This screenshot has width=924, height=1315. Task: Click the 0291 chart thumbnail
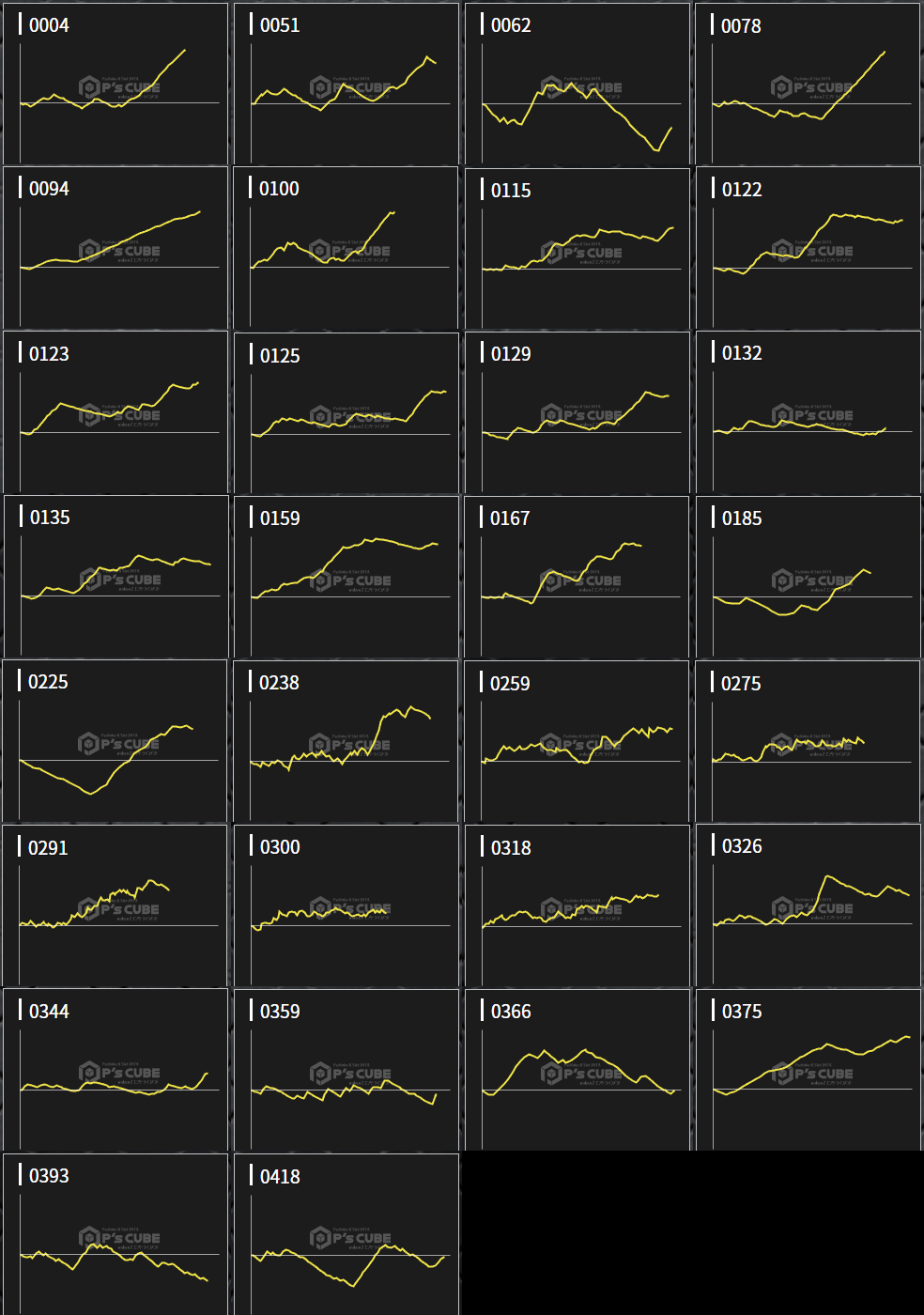[115, 906]
